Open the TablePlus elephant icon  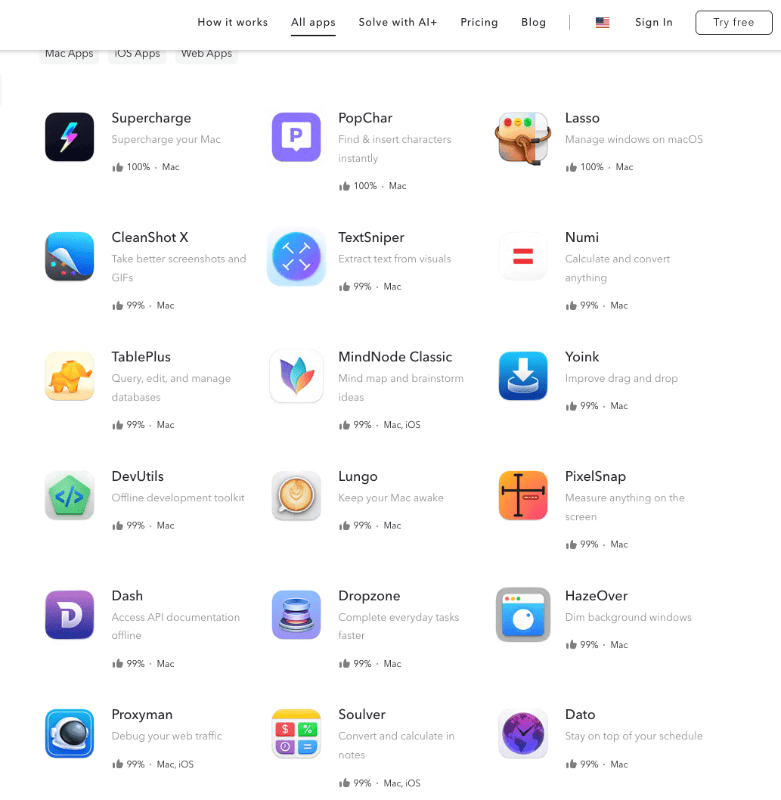[x=69, y=376]
